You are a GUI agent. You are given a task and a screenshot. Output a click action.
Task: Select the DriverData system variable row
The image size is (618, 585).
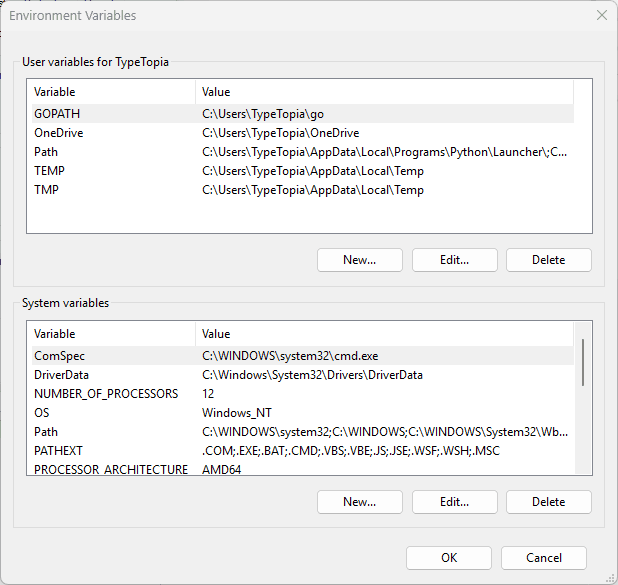[62, 375]
